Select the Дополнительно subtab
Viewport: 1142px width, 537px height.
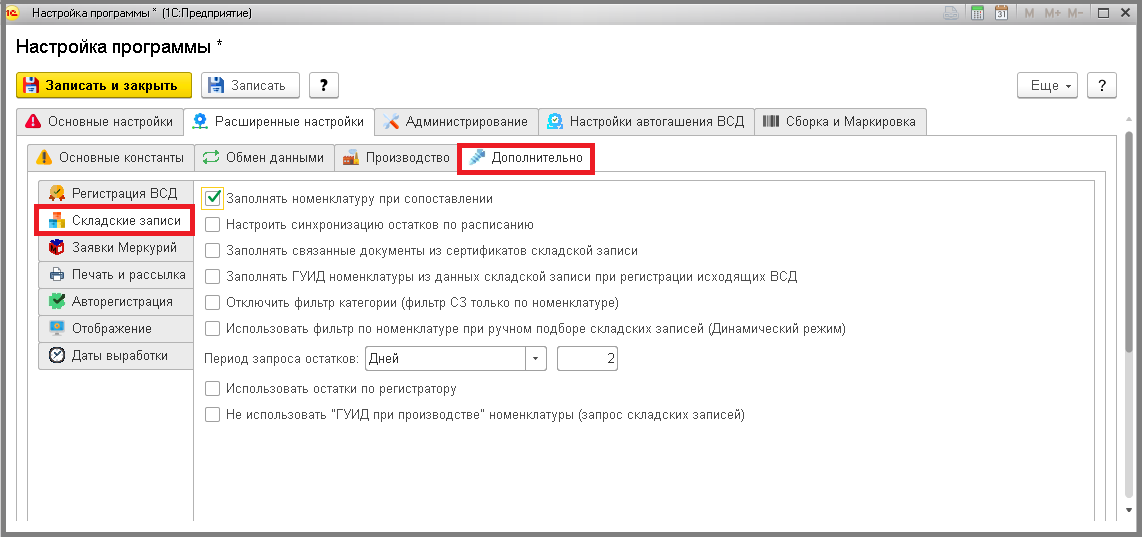pyautogui.click(x=526, y=157)
